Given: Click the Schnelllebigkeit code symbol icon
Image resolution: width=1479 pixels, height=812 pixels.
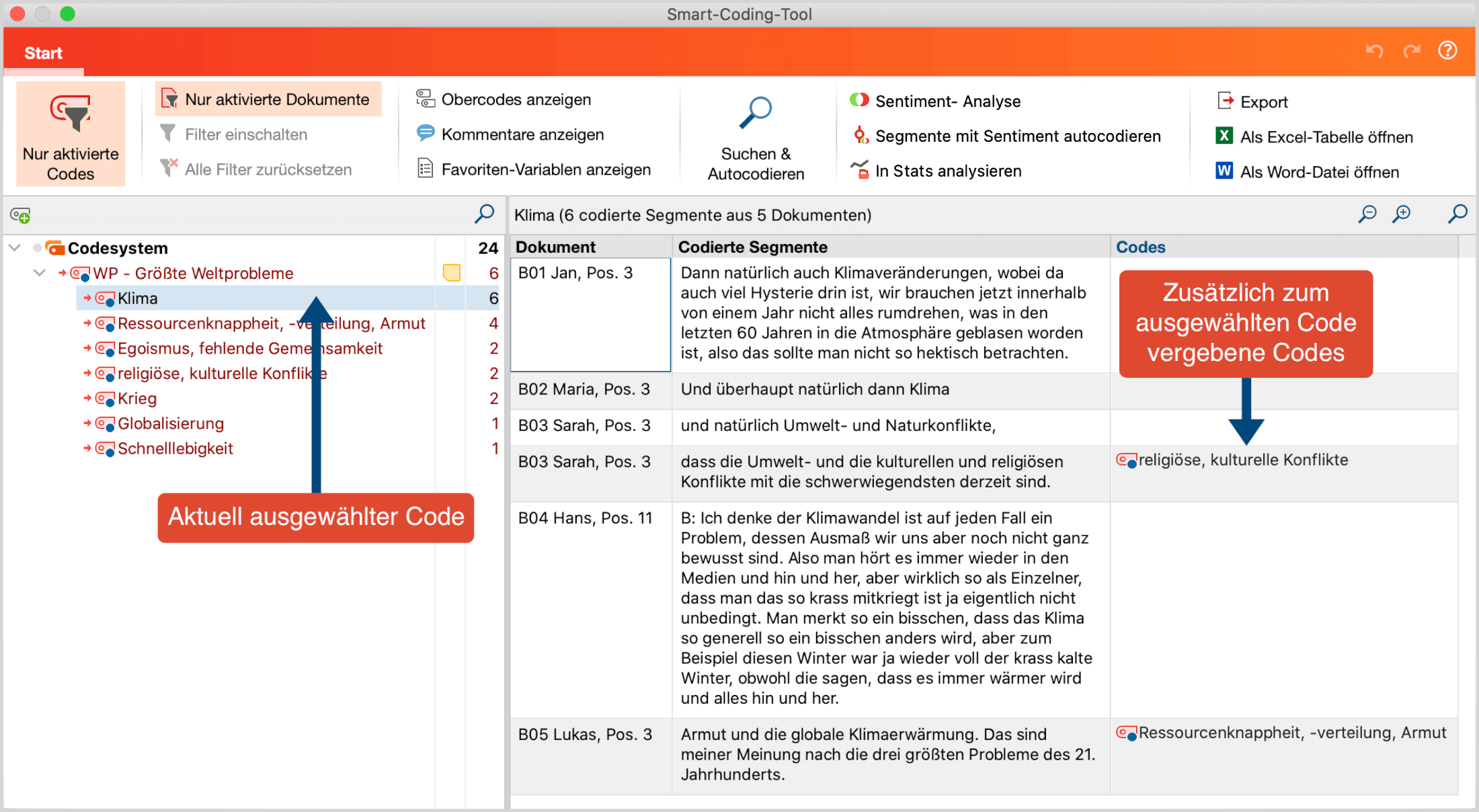Looking at the screenshot, I should 105,448.
